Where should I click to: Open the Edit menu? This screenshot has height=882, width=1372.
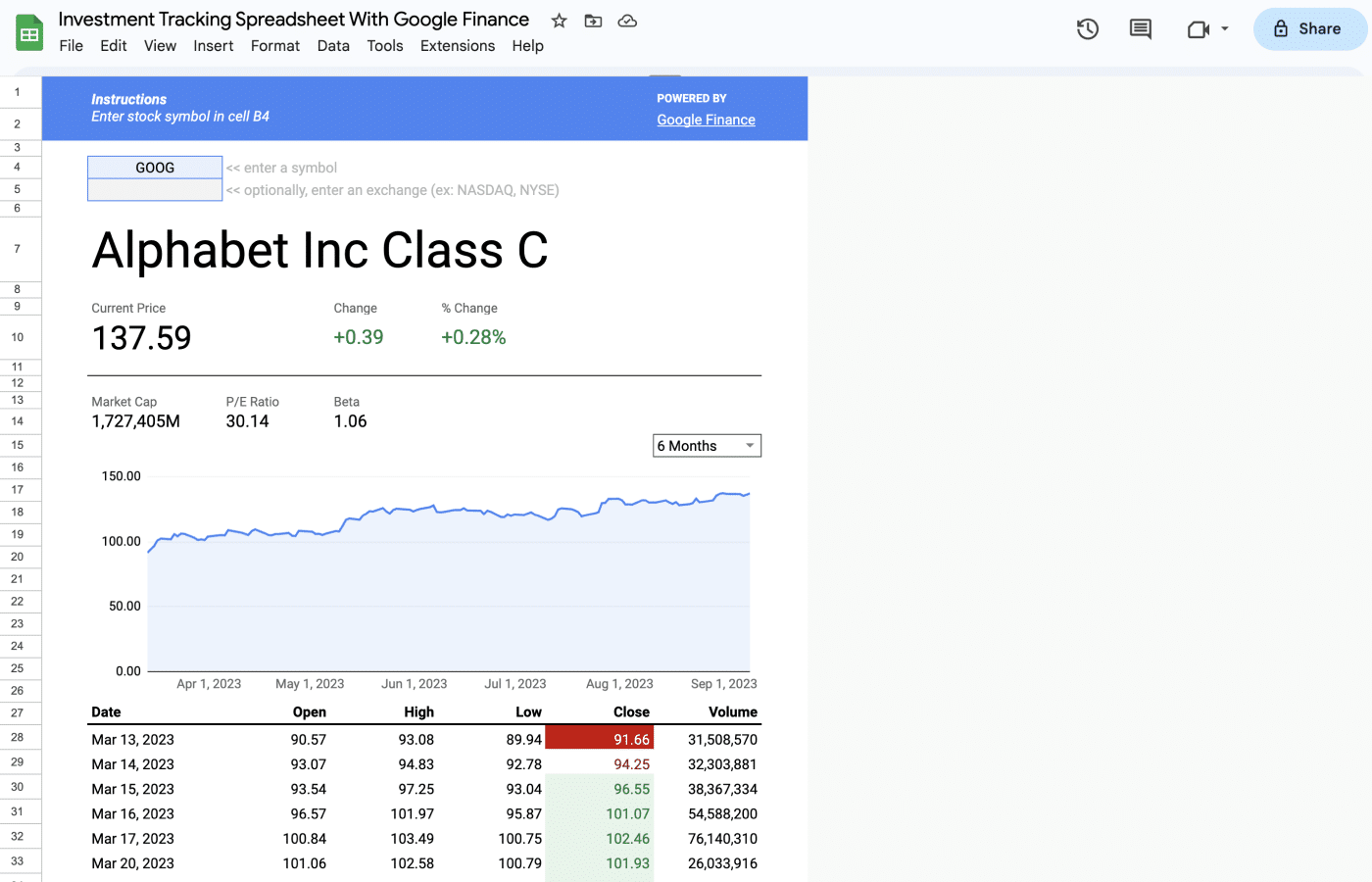tap(114, 46)
